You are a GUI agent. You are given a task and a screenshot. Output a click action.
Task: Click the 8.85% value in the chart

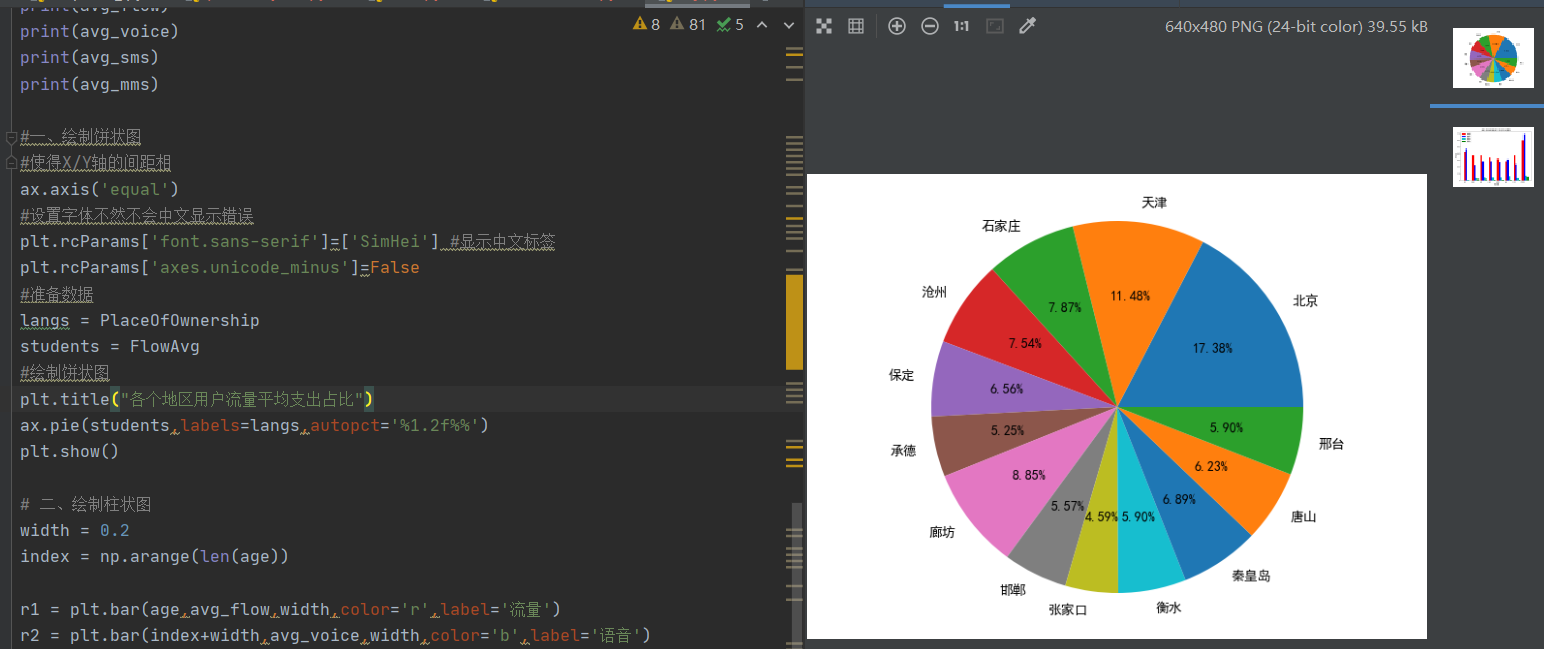pyautogui.click(x=1029, y=475)
